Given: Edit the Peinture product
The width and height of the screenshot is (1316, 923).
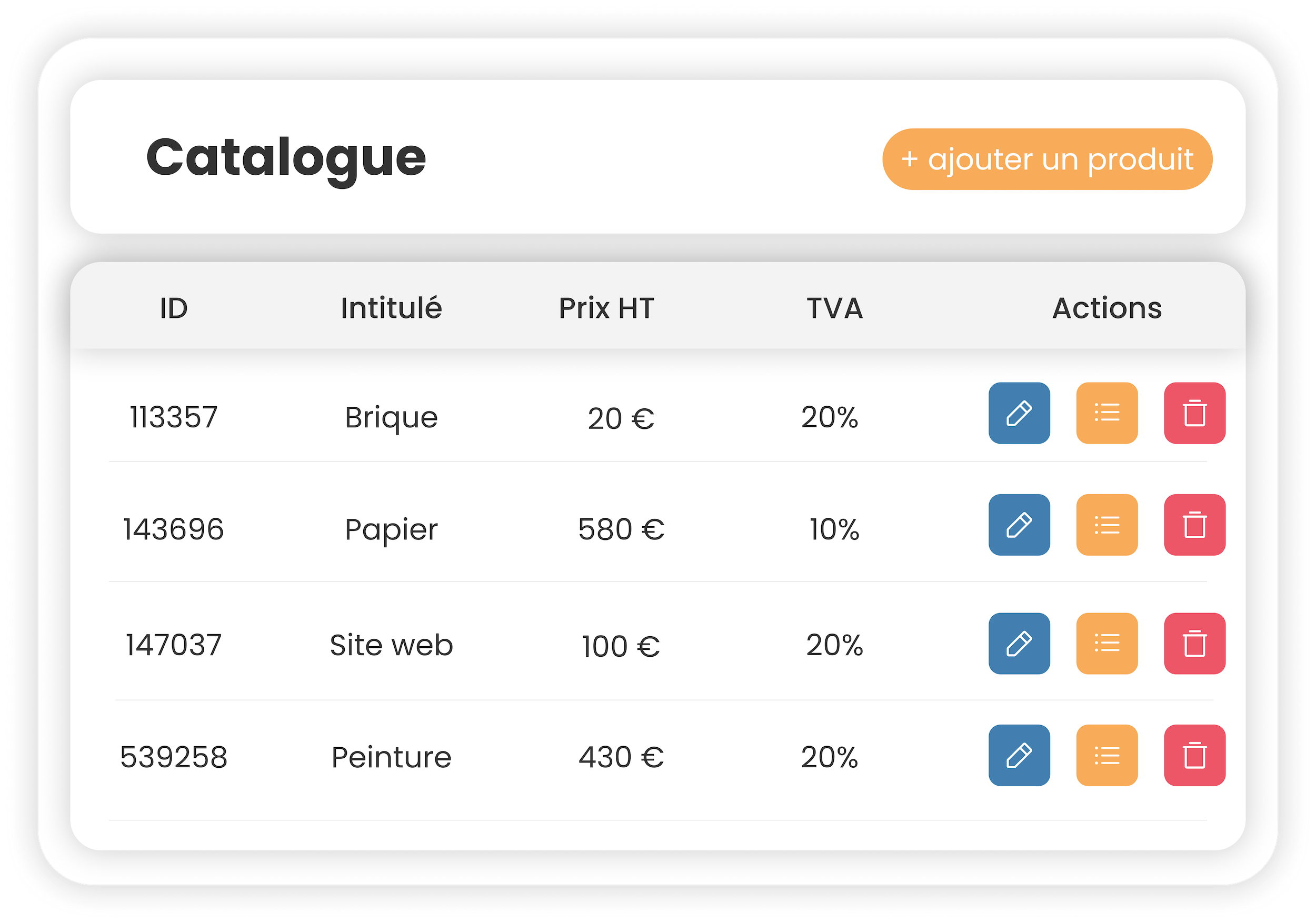Looking at the screenshot, I should (1019, 755).
